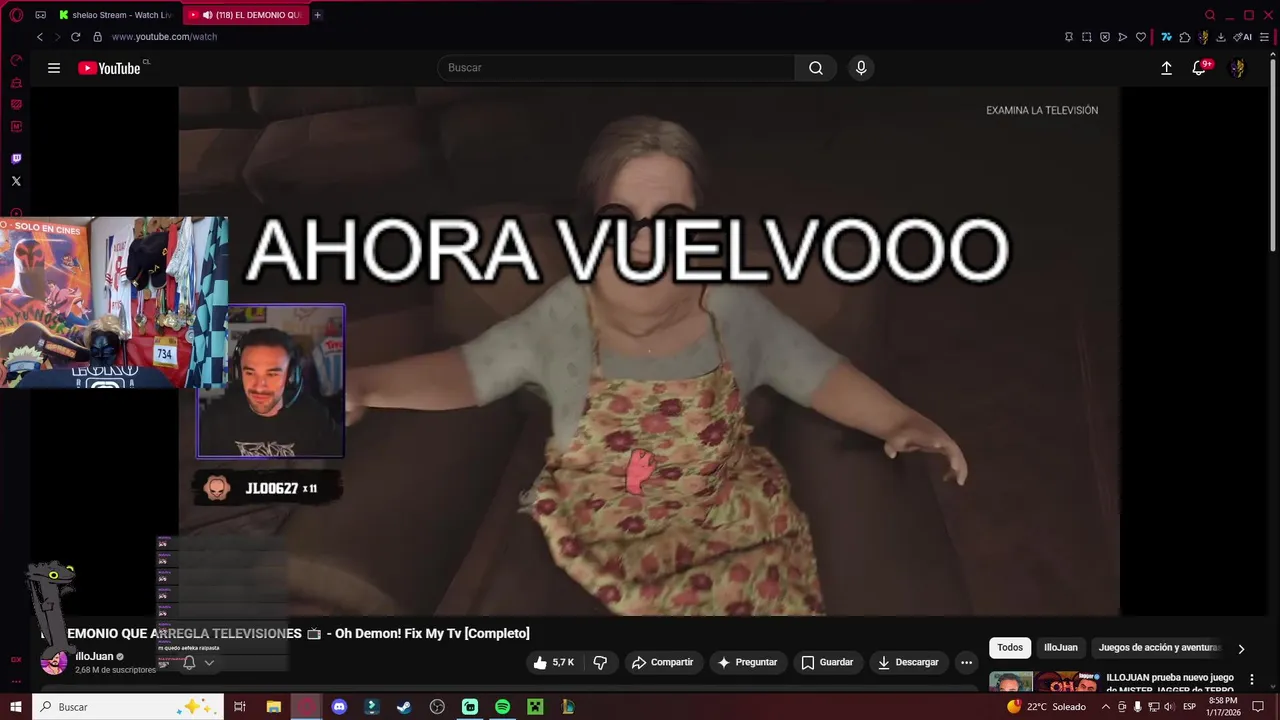
Task: Go back to the previous page
Action: pyautogui.click(x=40, y=37)
